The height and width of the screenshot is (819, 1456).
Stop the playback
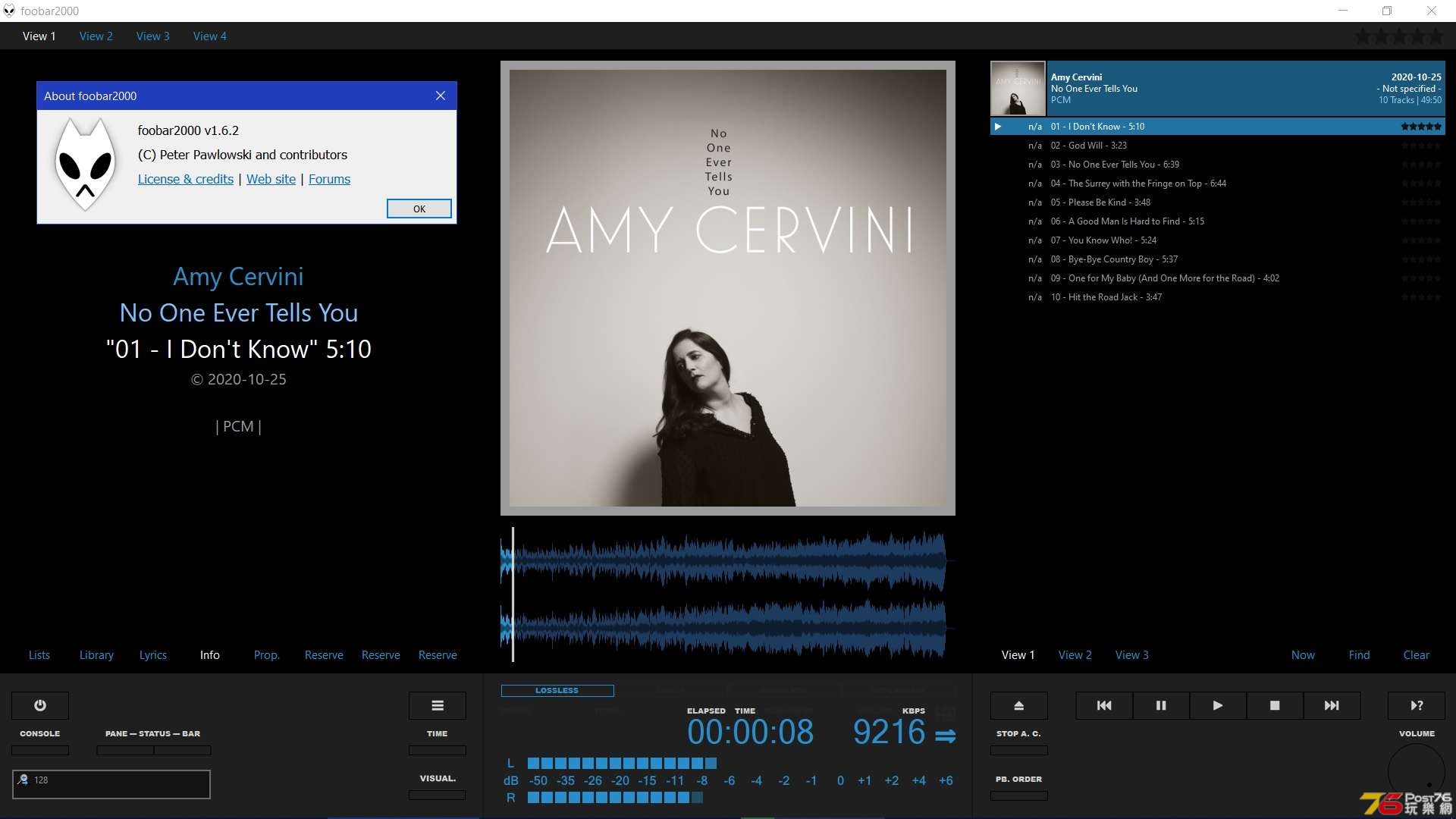tap(1275, 705)
